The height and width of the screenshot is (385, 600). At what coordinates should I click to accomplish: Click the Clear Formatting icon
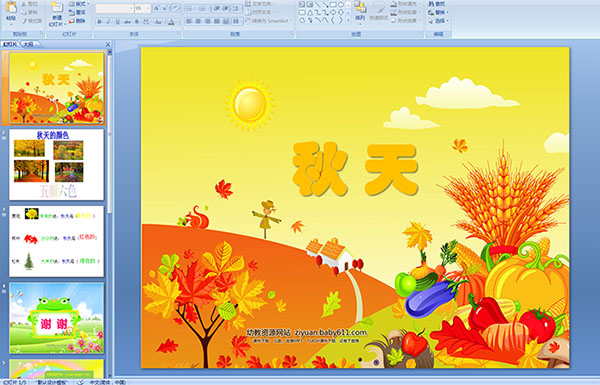coord(176,8)
